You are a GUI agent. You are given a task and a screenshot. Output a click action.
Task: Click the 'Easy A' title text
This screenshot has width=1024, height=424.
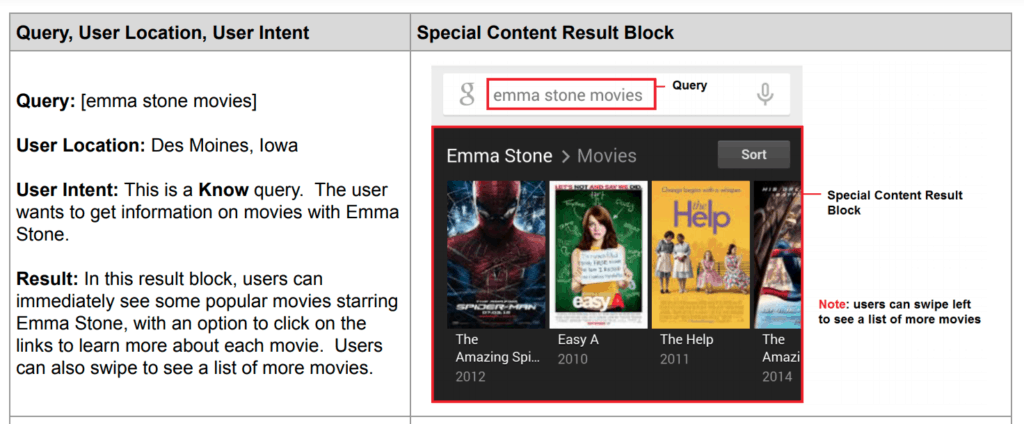[578, 340]
